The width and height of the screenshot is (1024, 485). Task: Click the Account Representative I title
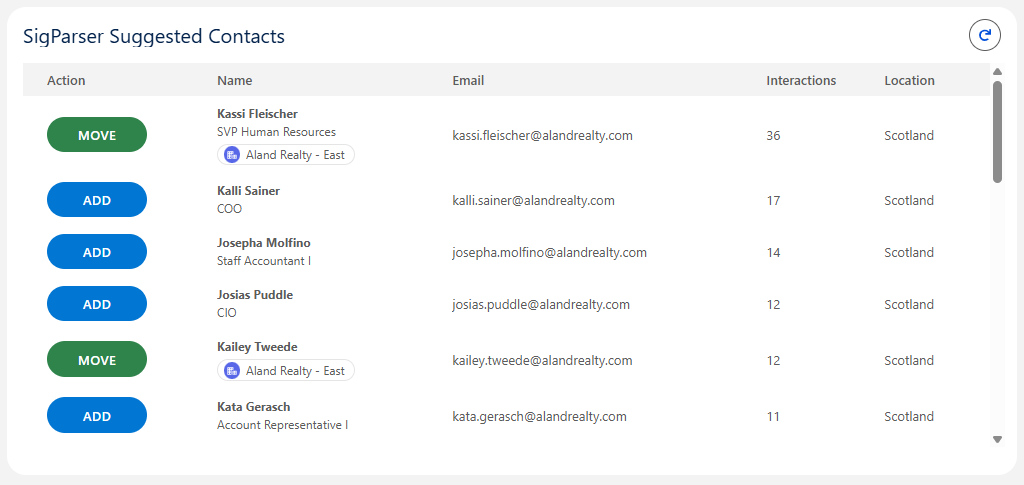pyautogui.click(x=282, y=425)
